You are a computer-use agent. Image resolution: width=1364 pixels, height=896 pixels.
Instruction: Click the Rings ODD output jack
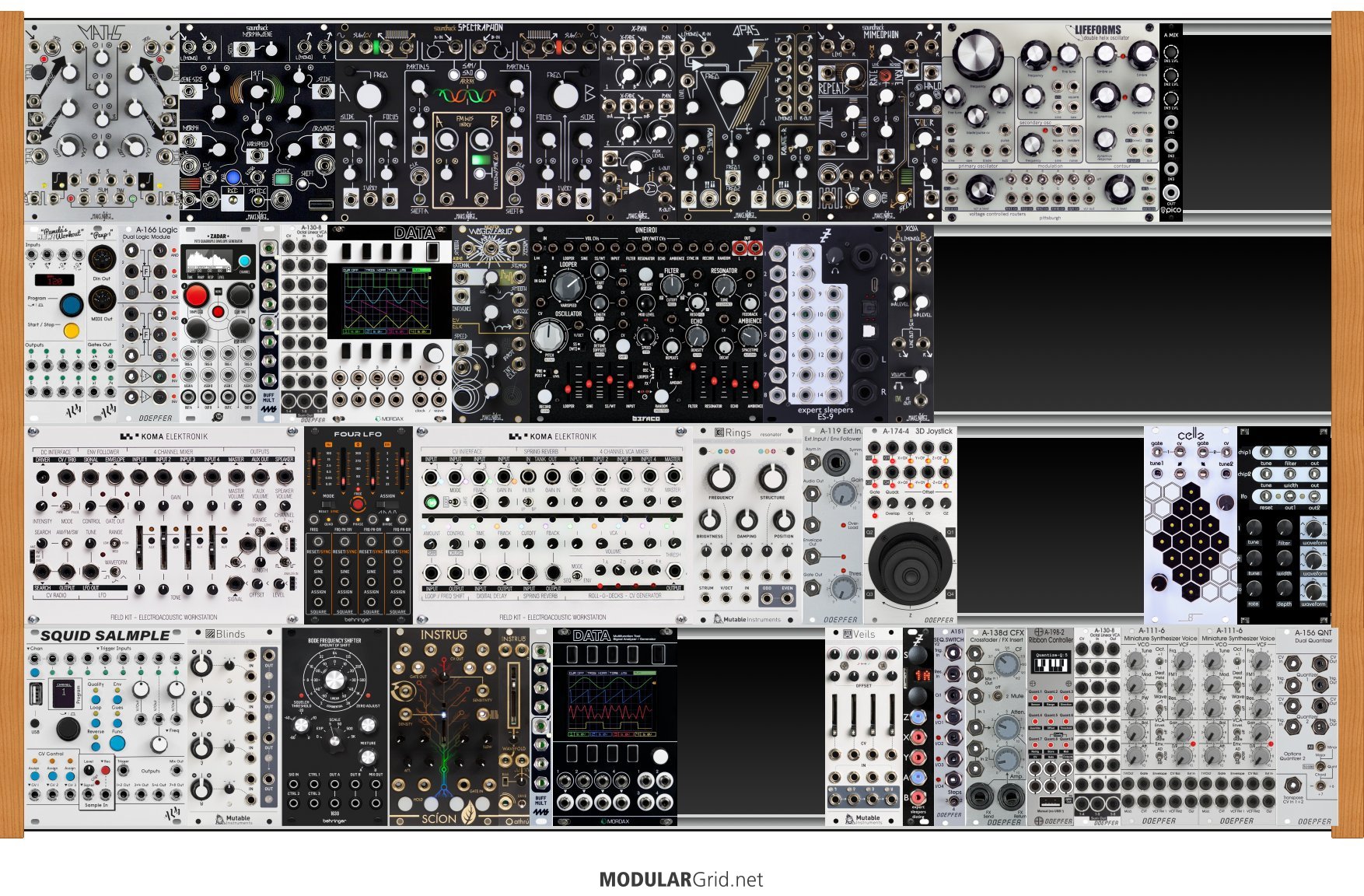[768, 599]
